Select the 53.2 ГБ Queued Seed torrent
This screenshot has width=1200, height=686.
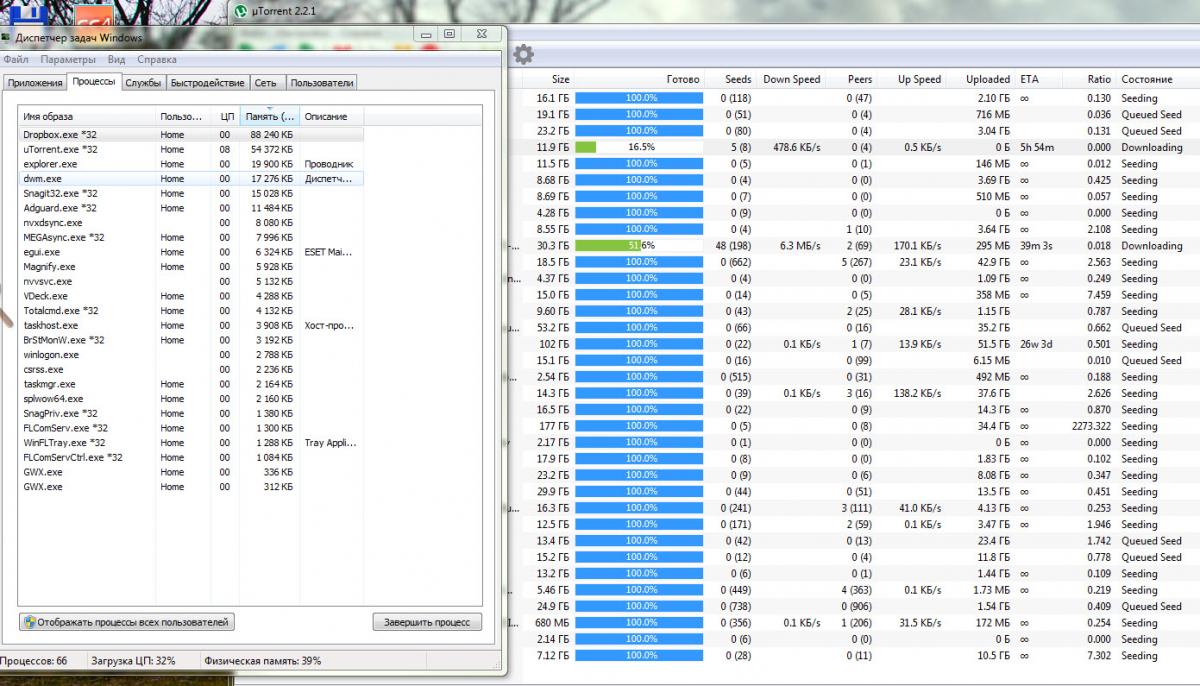pos(855,328)
